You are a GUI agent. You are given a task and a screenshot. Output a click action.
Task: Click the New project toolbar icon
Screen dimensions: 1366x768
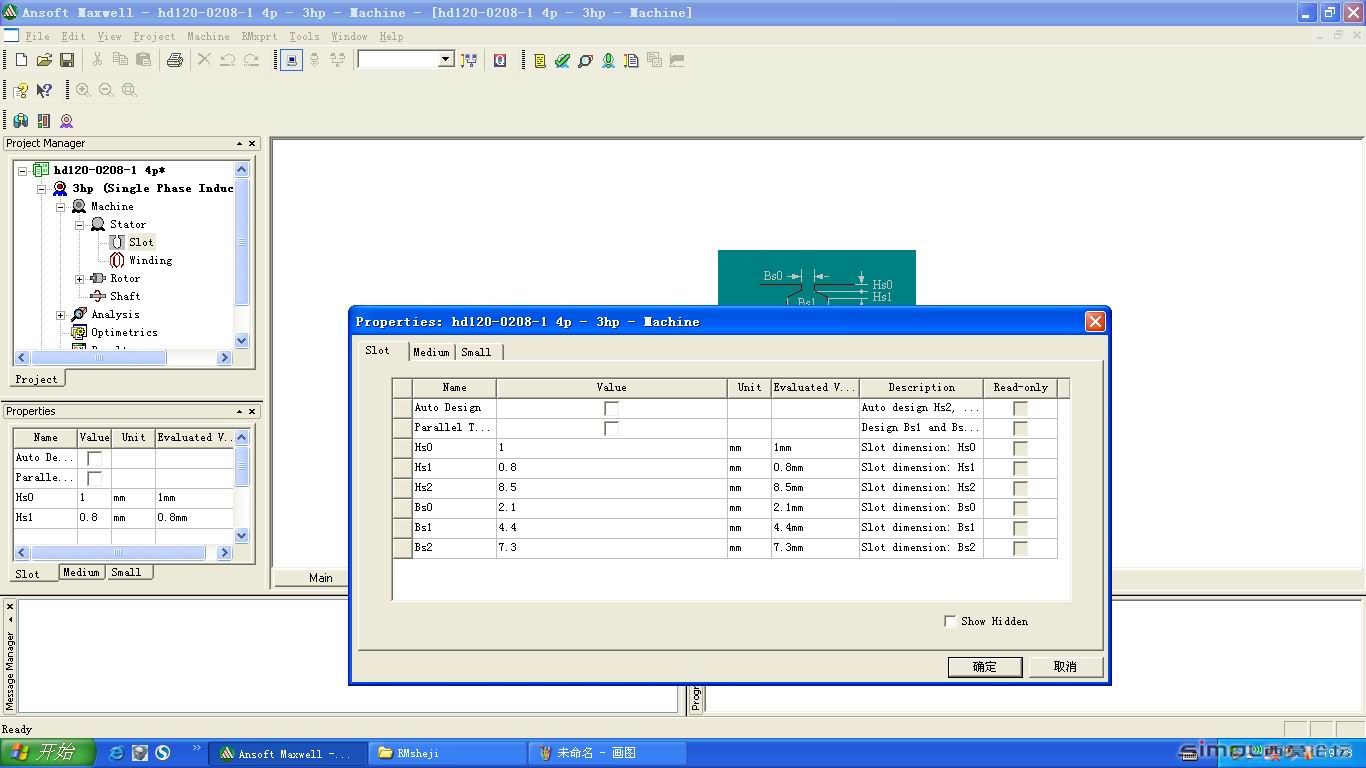pos(21,60)
